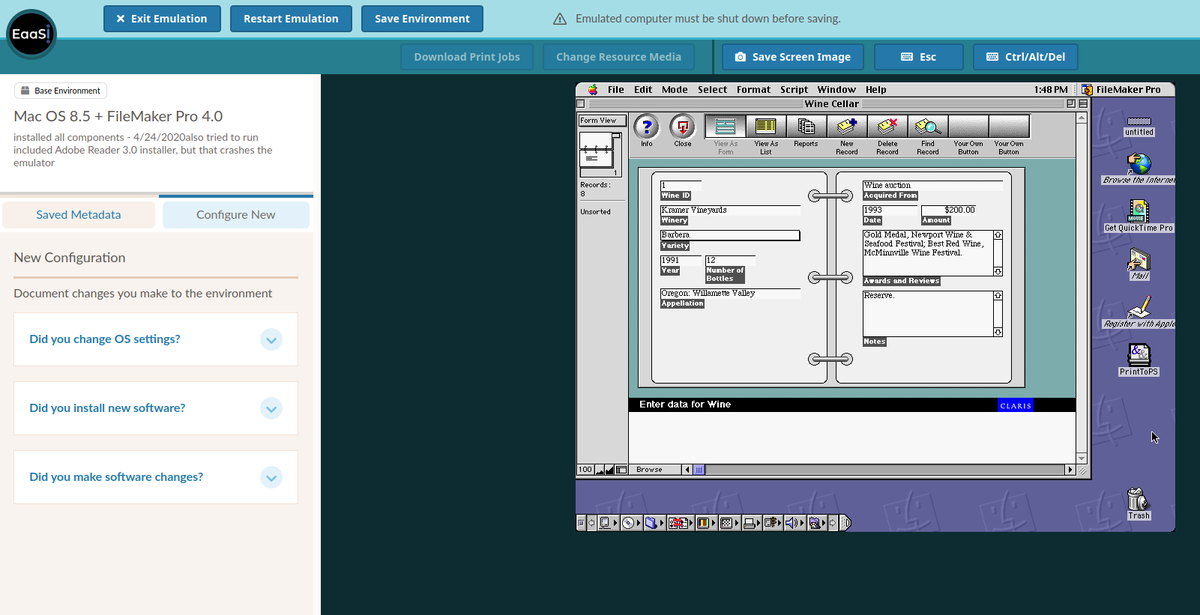
Task: Open the Reports icon
Action: pos(806,126)
